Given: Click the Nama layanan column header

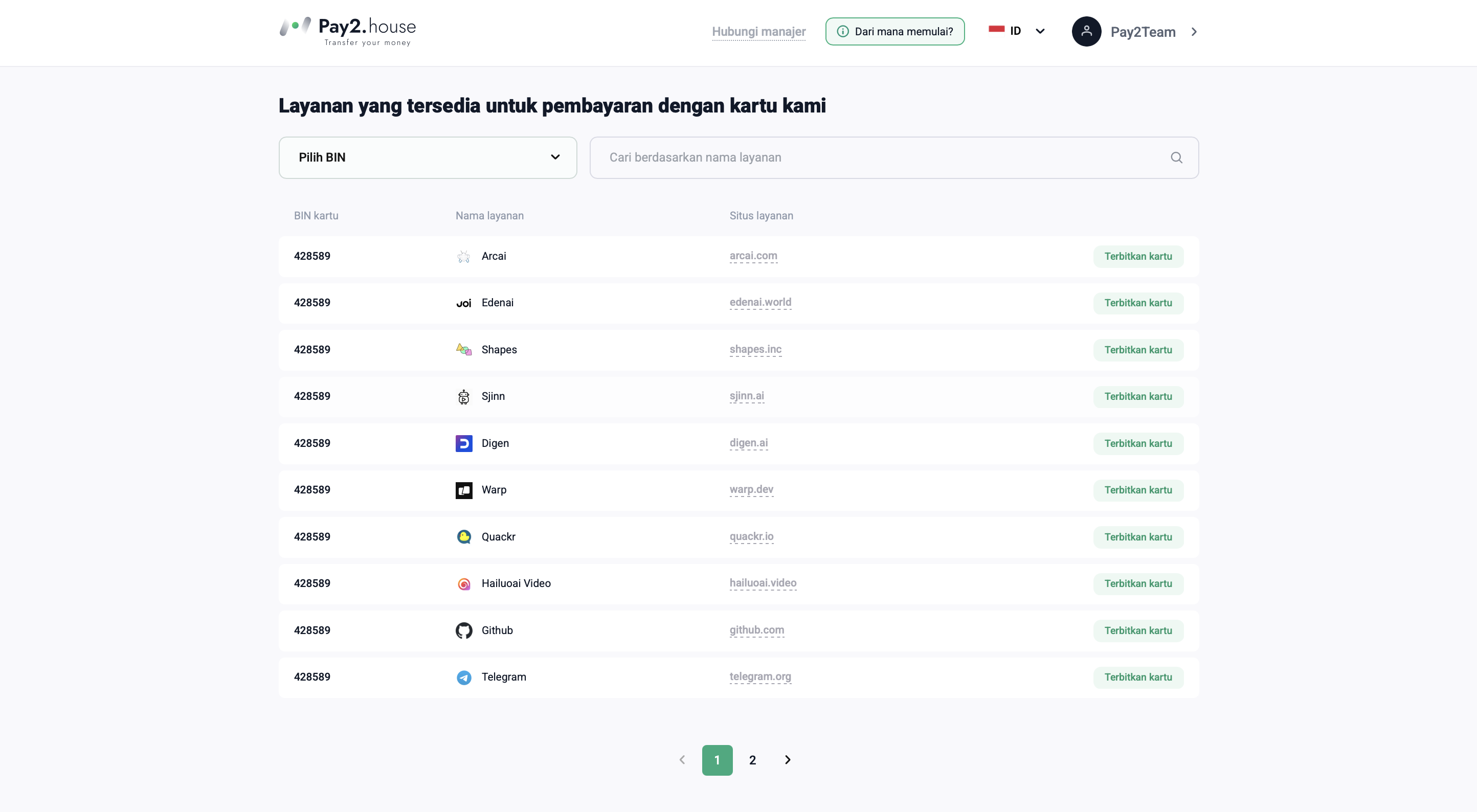Looking at the screenshot, I should click(x=489, y=216).
